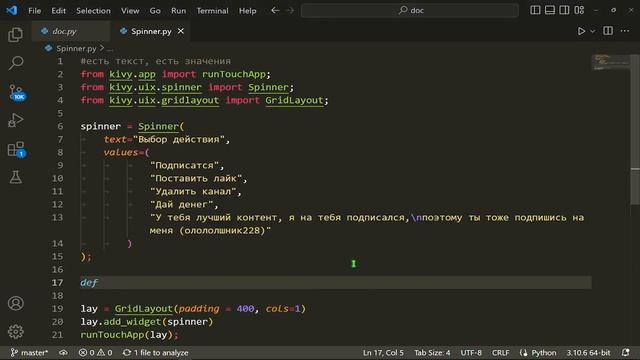Toggle the secondary side bar layout
Image resolution: width=640 pixels, height=360 pixels.
coord(564,10)
